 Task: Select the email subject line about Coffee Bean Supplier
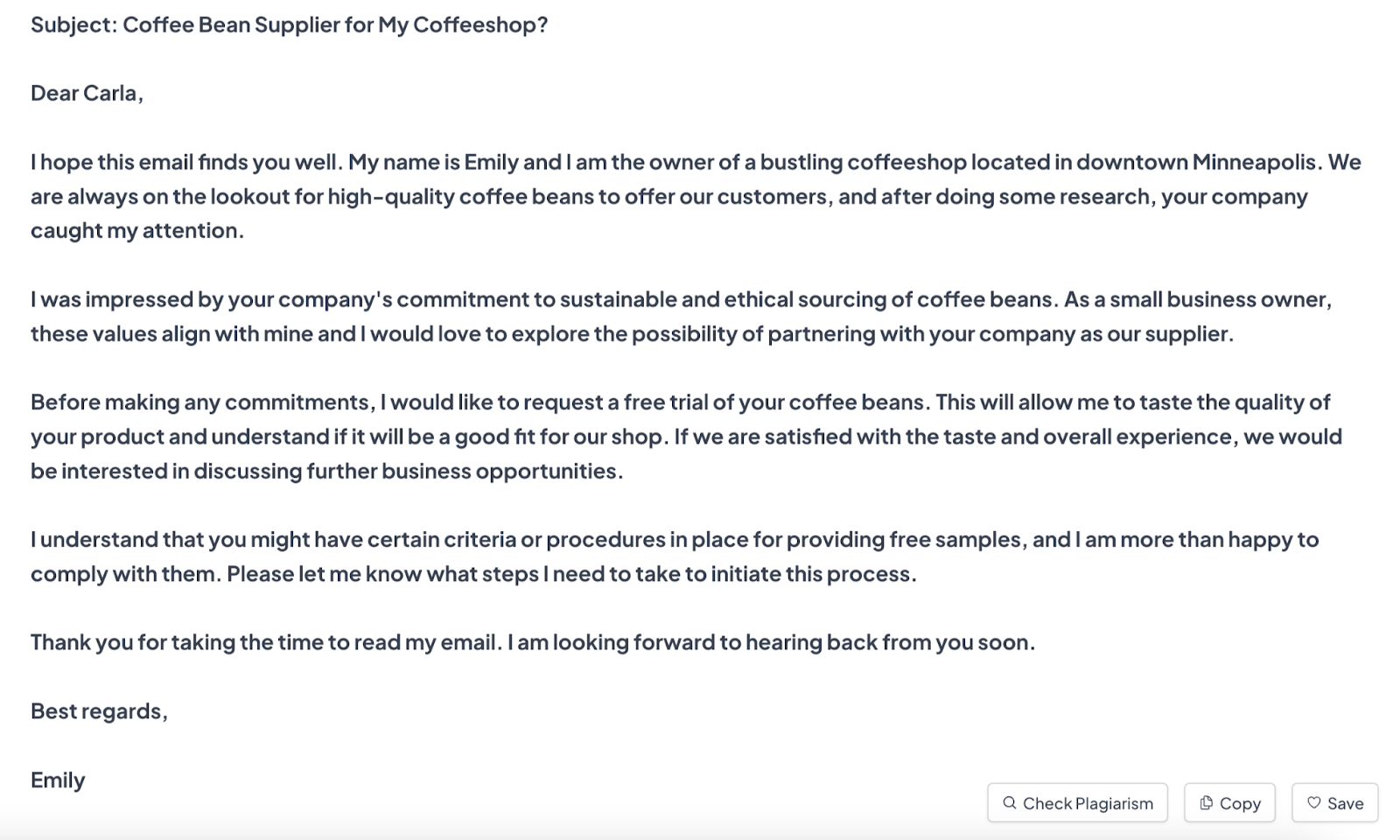tap(289, 24)
